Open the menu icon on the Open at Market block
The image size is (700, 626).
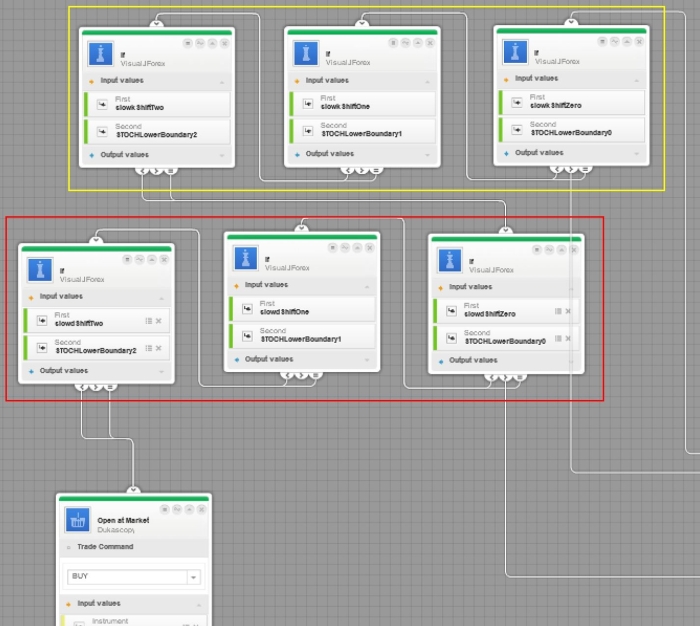coord(165,509)
